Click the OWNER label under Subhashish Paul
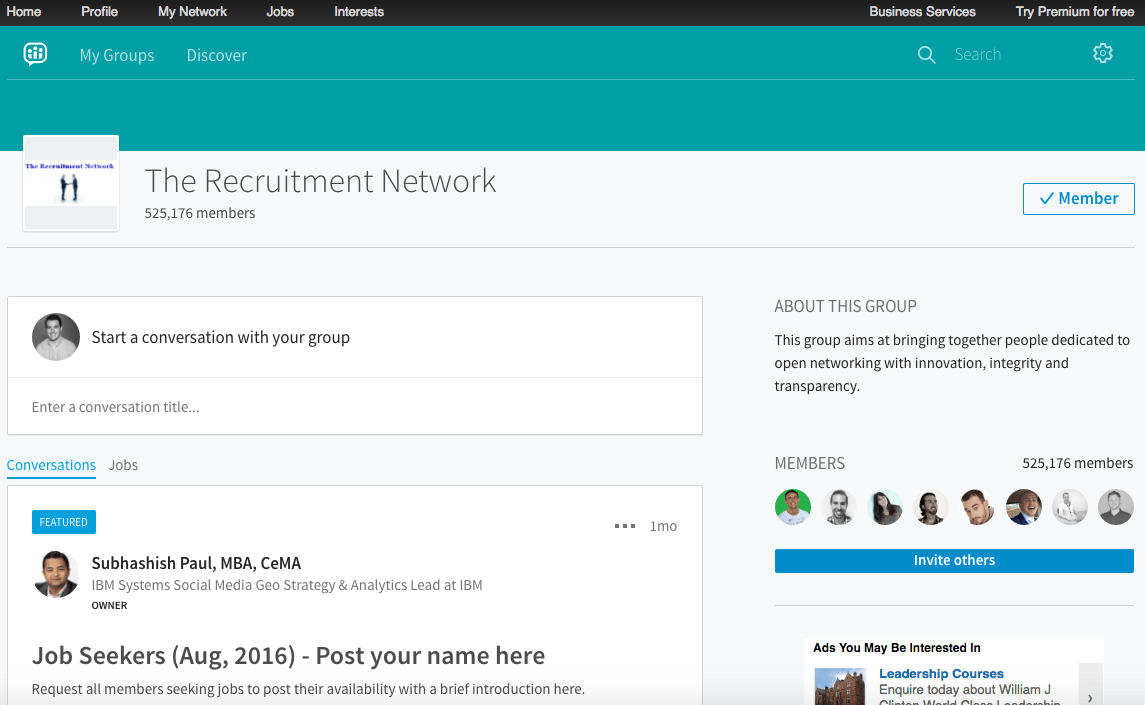This screenshot has height=705, width=1145. tap(110, 606)
